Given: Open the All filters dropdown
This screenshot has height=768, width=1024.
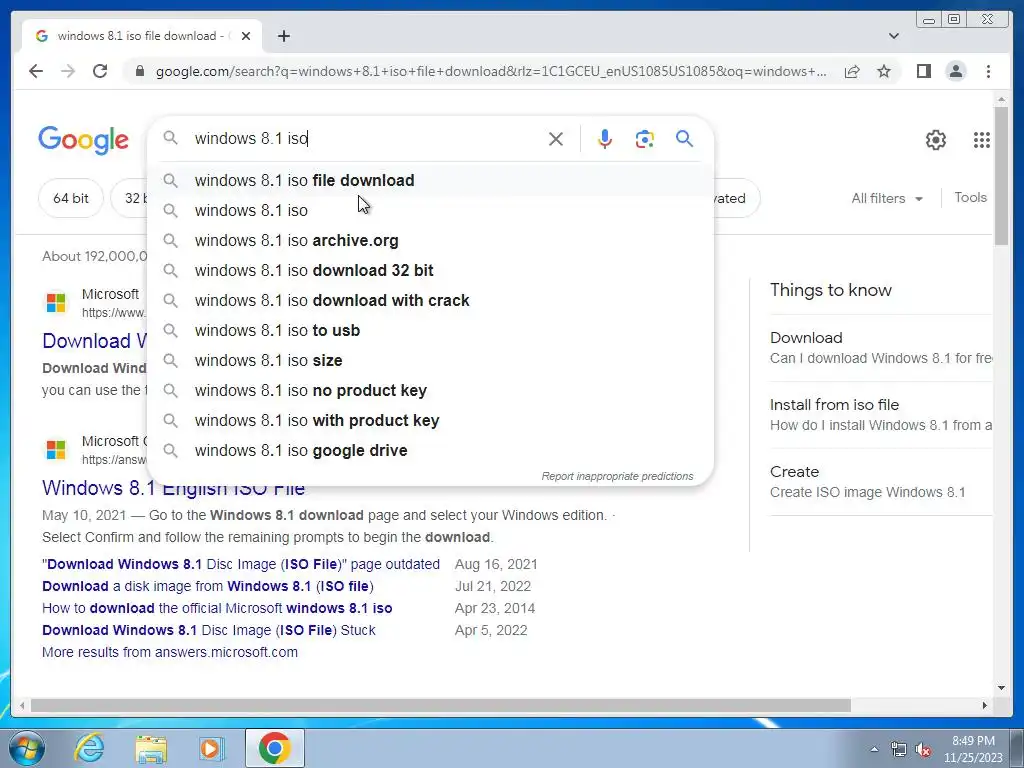Looking at the screenshot, I should (x=887, y=198).
